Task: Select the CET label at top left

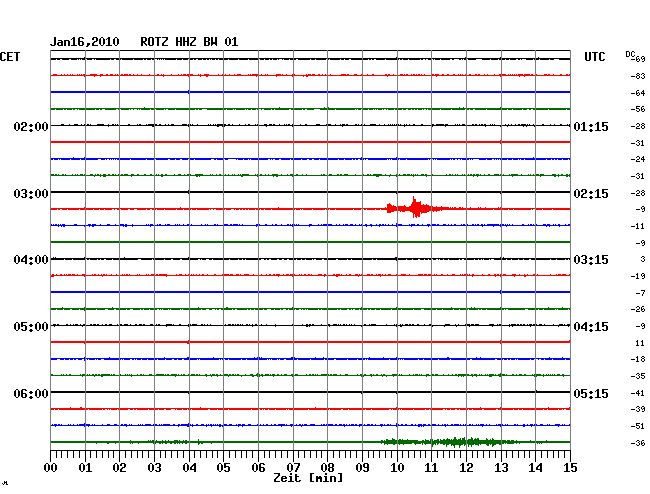Action: (10, 57)
